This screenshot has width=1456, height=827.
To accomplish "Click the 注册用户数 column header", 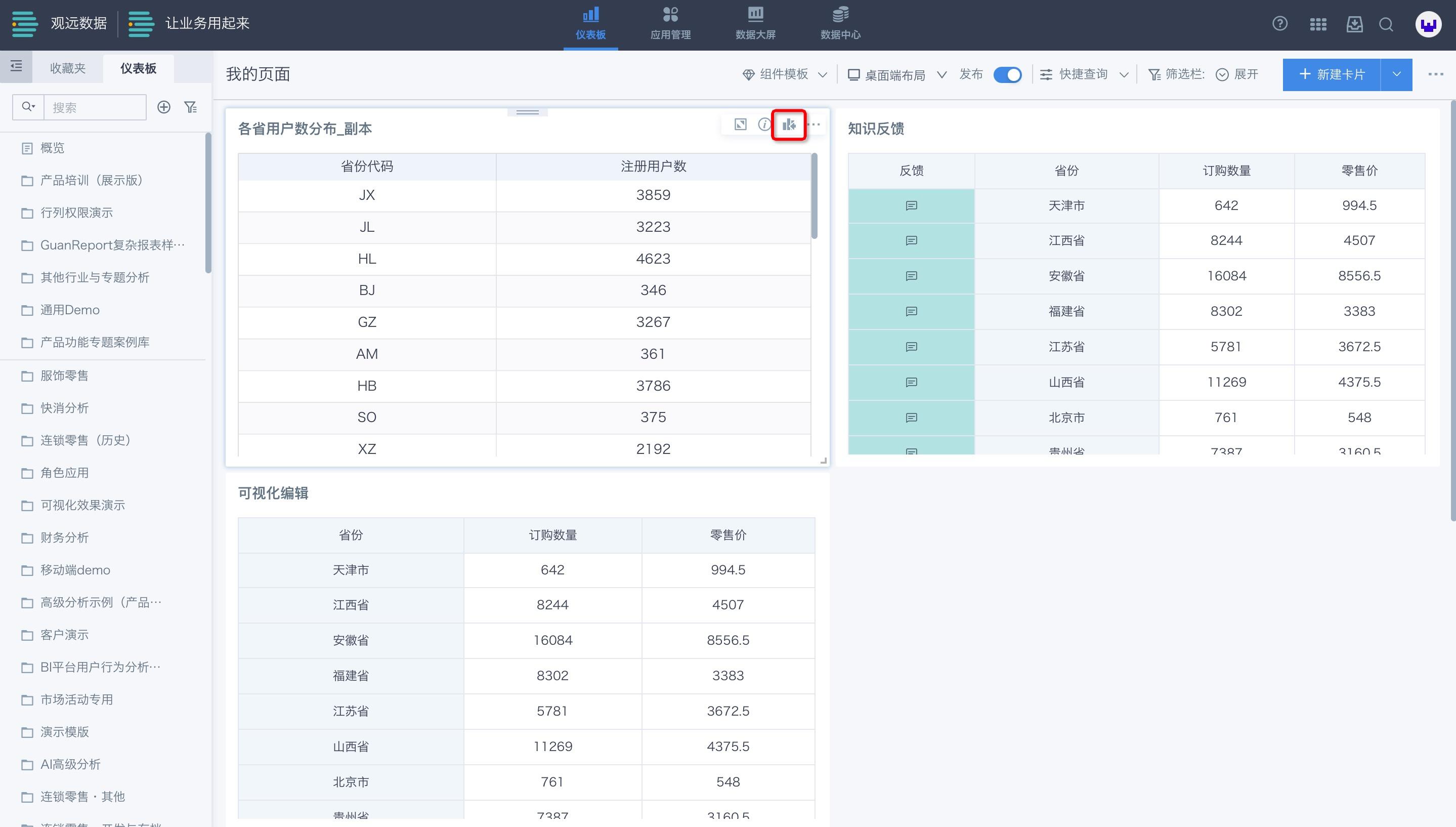I will coord(653,167).
